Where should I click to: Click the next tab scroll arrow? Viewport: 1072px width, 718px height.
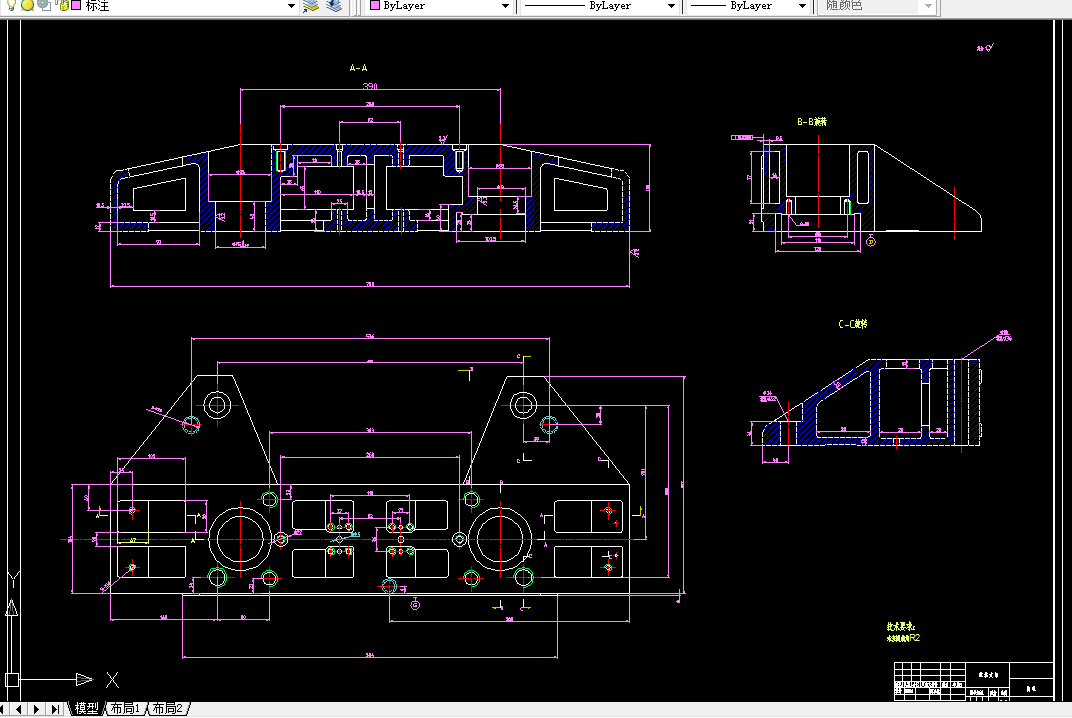click(36, 709)
